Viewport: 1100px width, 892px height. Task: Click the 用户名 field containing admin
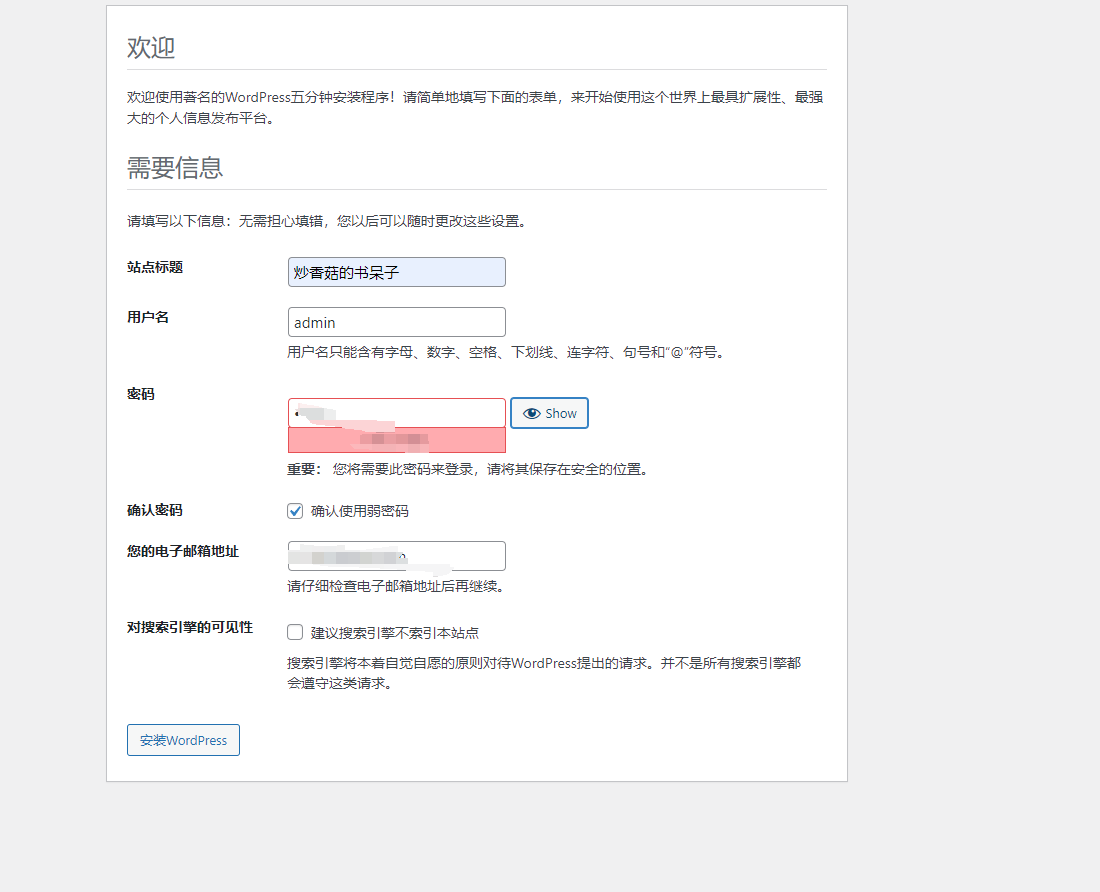click(396, 322)
